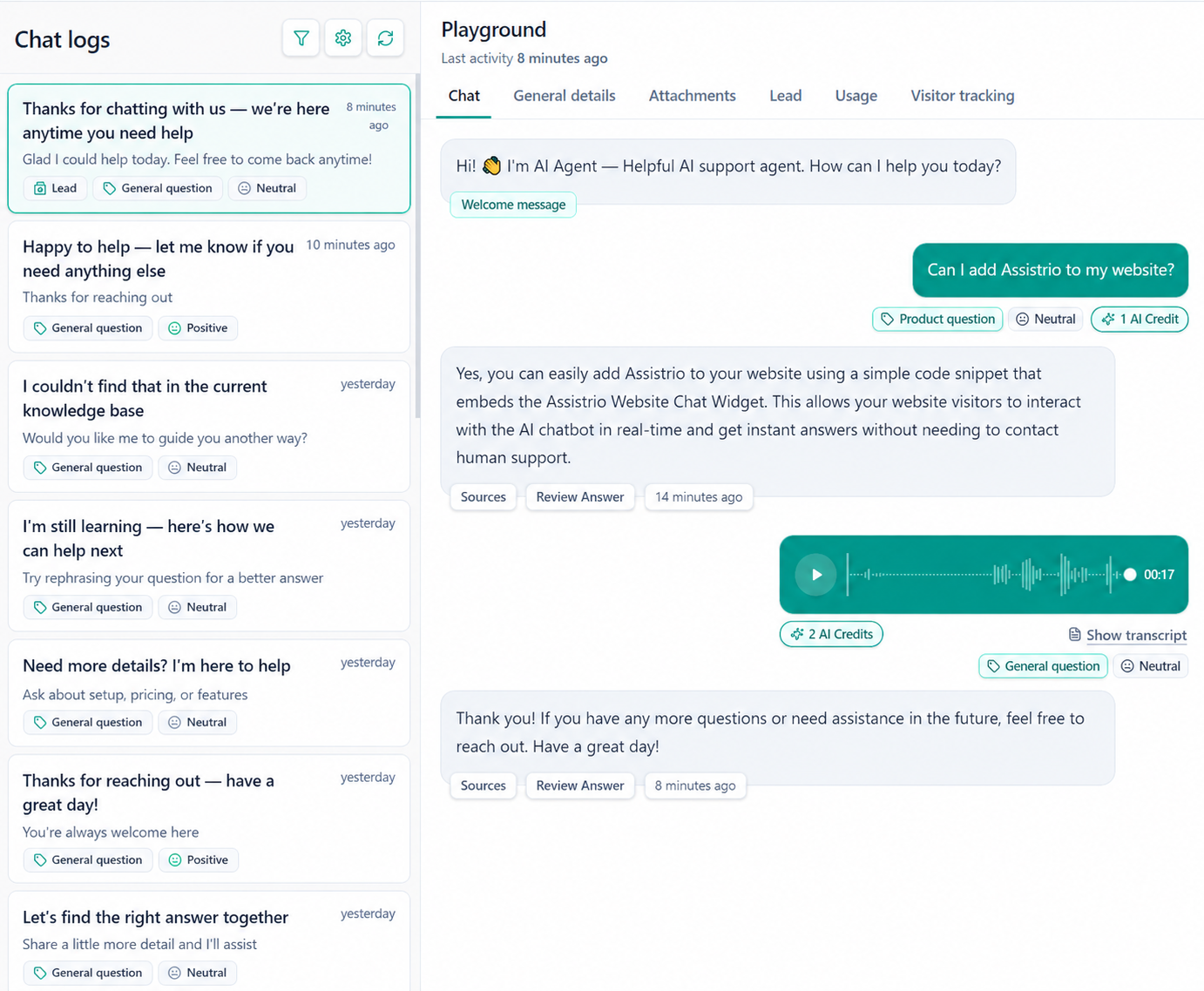Click General question tag in 'Thanks for reaching out' log
The width and height of the screenshot is (1204, 991).
click(x=88, y=860)
